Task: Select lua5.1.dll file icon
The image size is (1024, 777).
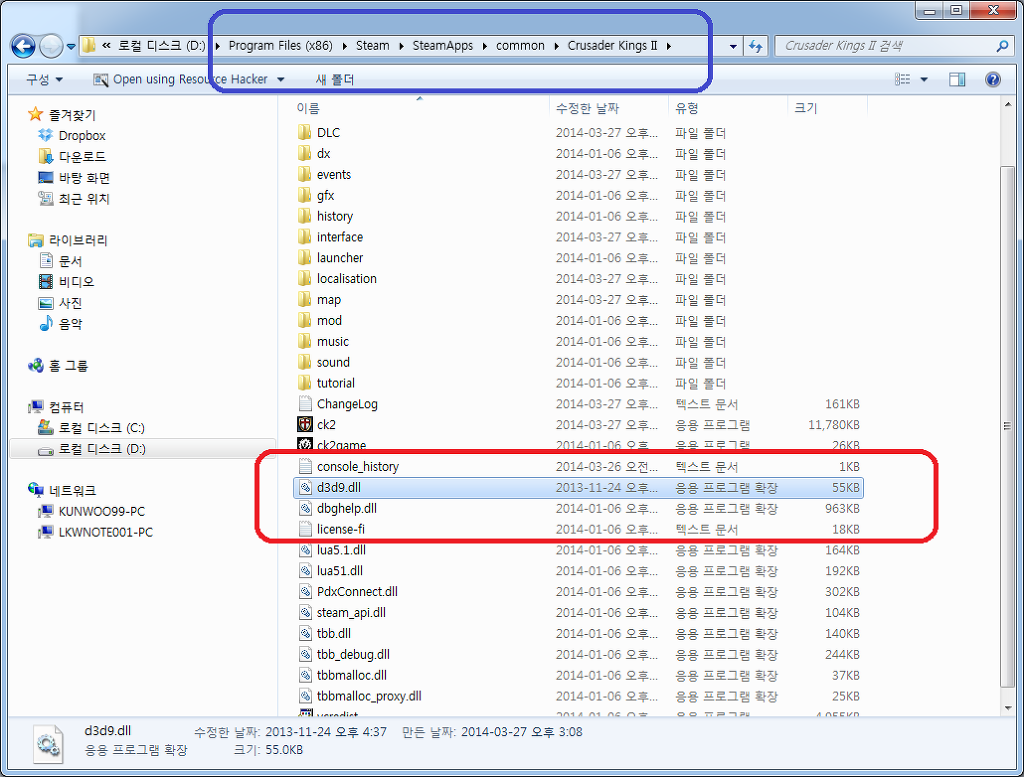Action: point(305,550)
